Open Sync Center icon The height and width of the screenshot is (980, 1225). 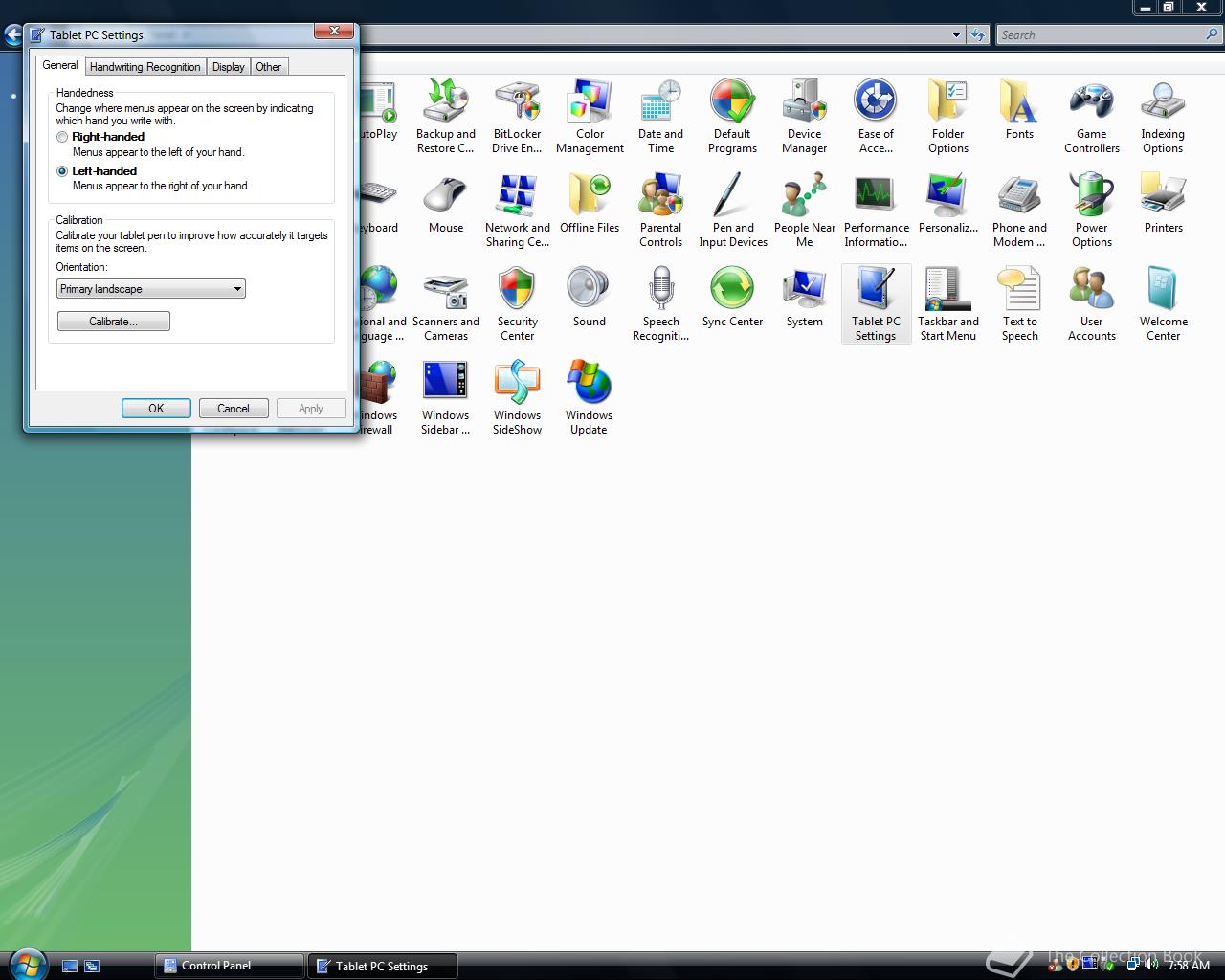732,298
